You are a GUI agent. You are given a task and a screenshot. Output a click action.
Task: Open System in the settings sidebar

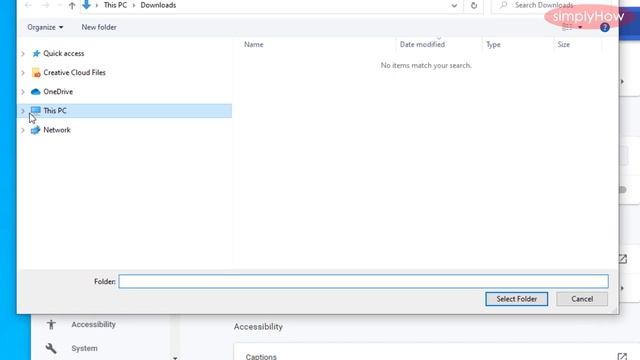point(84,349)
